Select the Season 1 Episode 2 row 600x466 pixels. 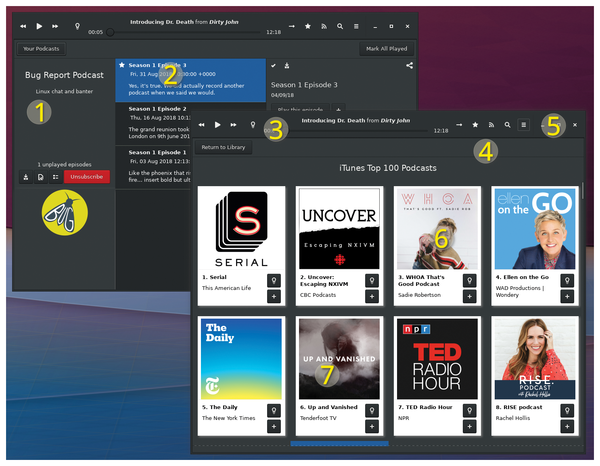pos(153,124)
